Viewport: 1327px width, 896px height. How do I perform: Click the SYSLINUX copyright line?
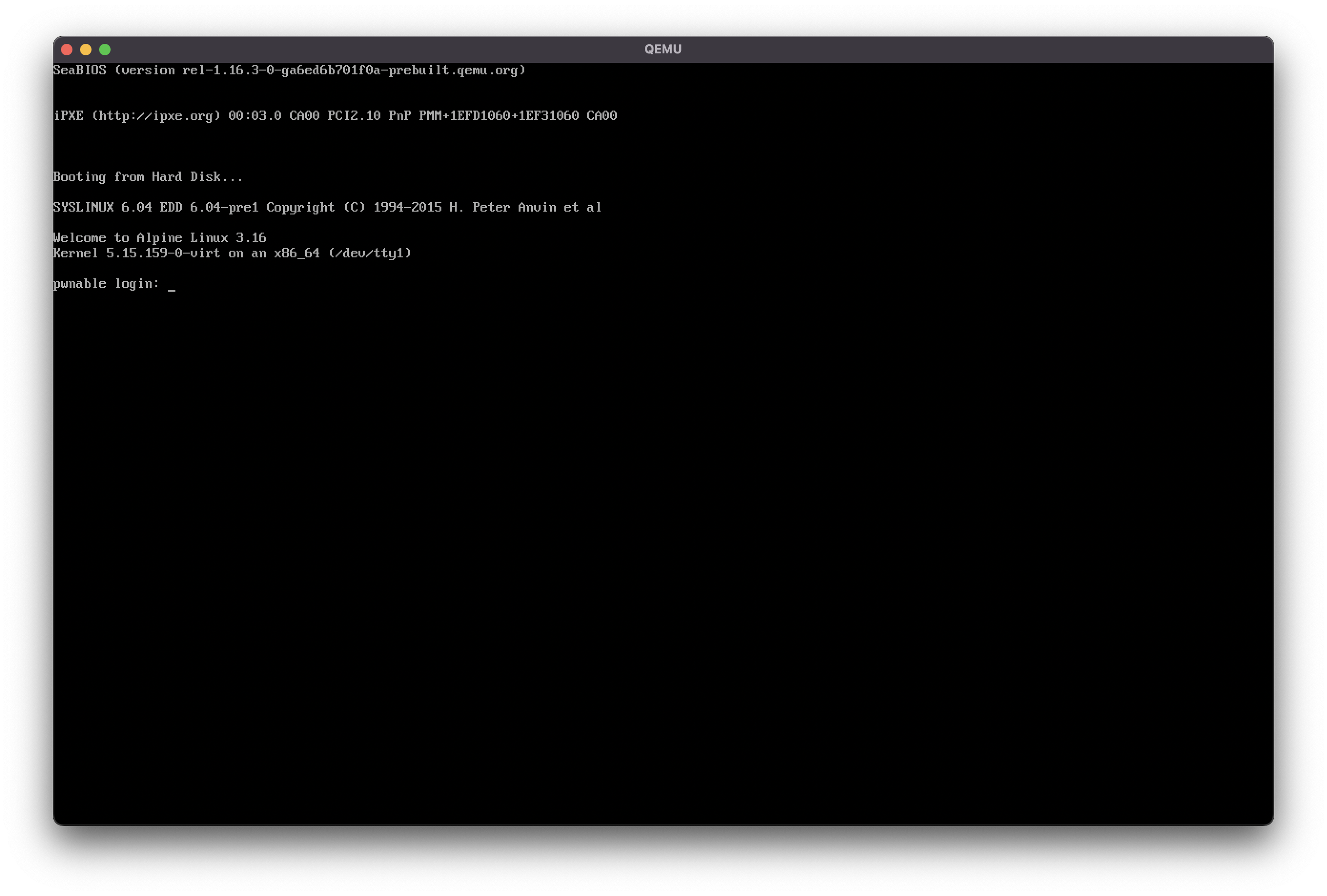tap(327, 207)
